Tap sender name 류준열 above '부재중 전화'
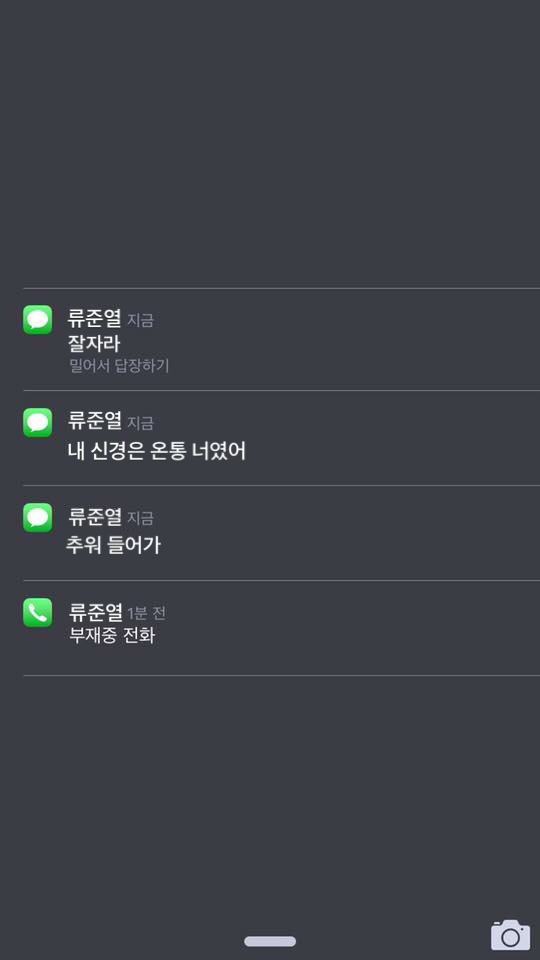The width and height of the screenshot is (540, 960). pyautogui.click(x=94, y=612)
